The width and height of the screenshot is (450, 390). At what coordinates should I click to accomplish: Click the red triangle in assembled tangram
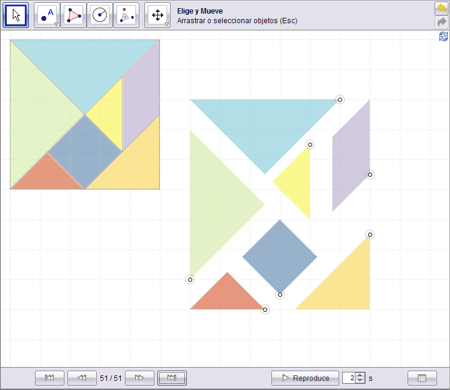pos(48,177)
